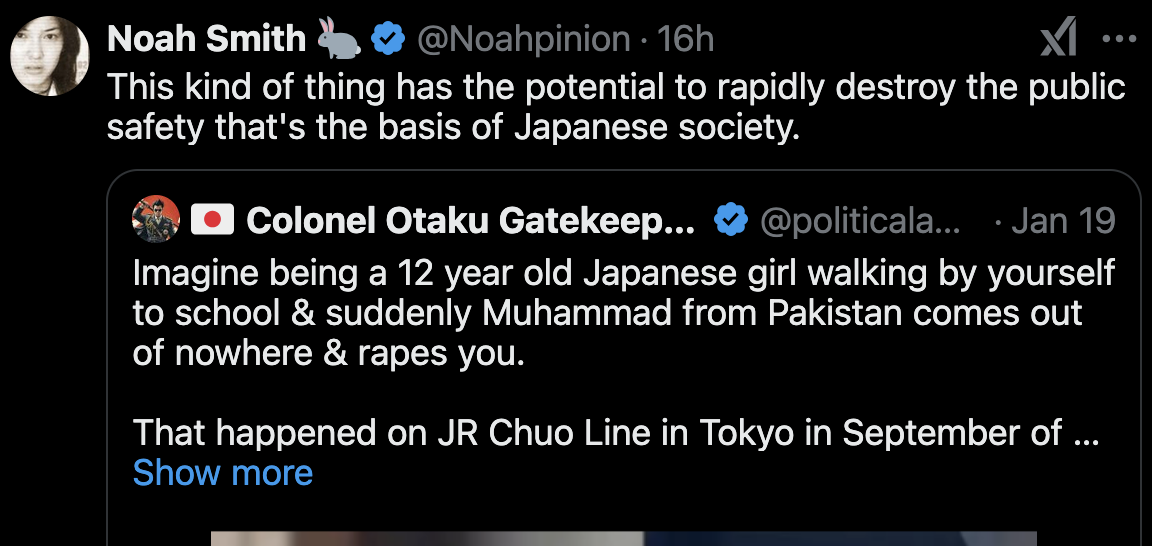Image resolution: width=1152 pixels, height=546 pixels.
Task: Visit the @Noahpinion handle link
Action: [x=523, y=39]
